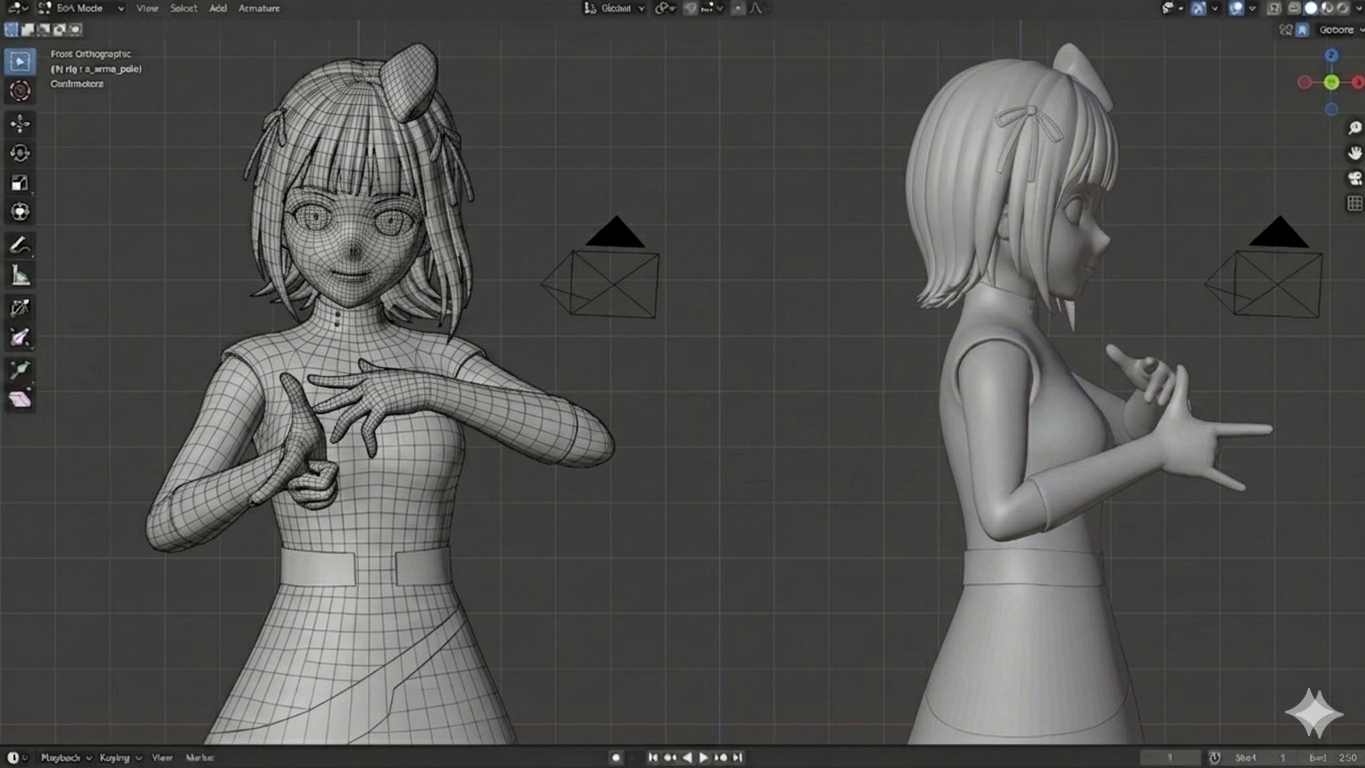Activate the Annotate pencil tool
The image size is (1365, 768).
pyautogui.click(x=19, y=245)
